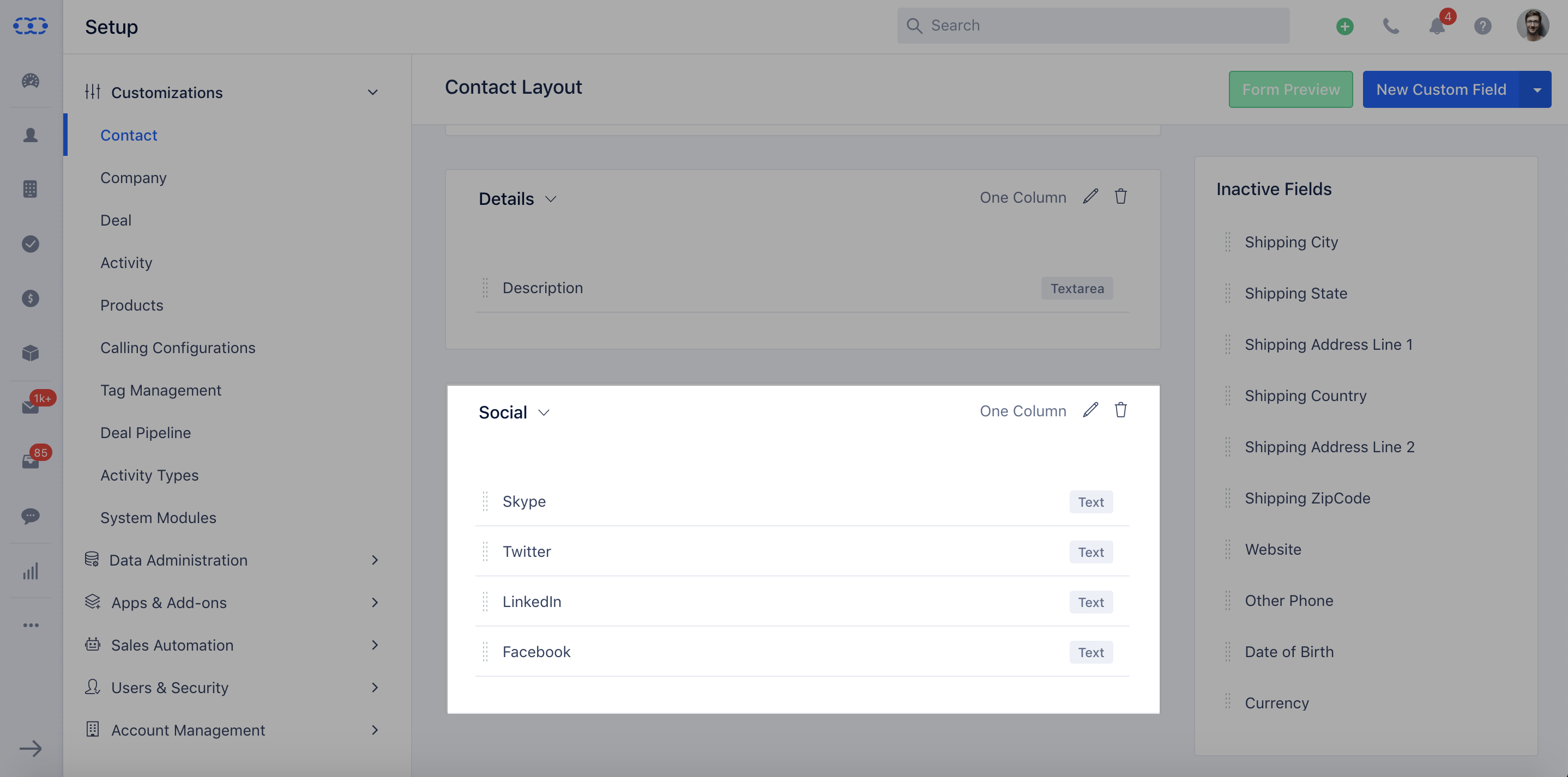1568x777 pixels.
Task: Open the dashboard gauge icon in sidebar
Action: click(31, 80)
